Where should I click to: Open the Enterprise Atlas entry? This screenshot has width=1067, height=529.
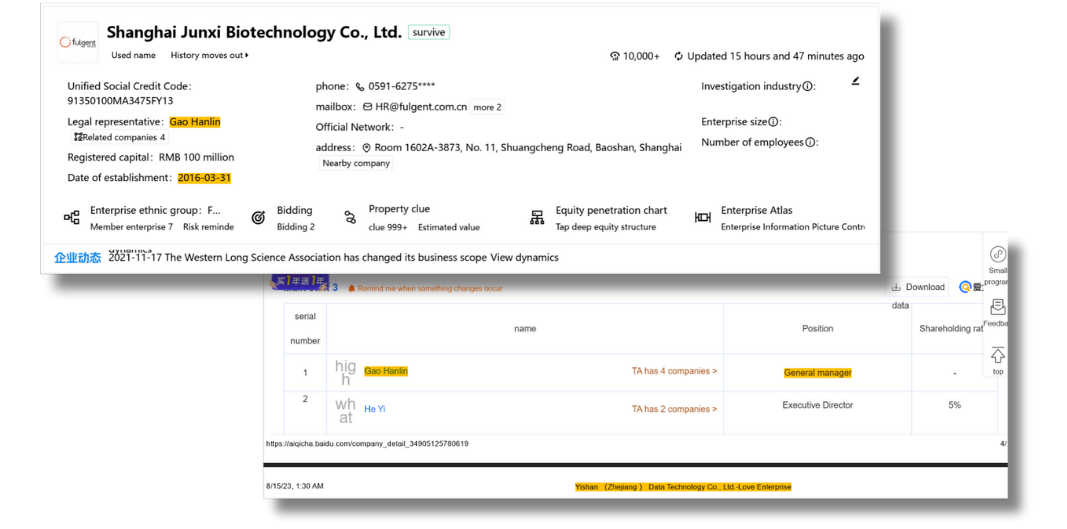pos(757,210)
